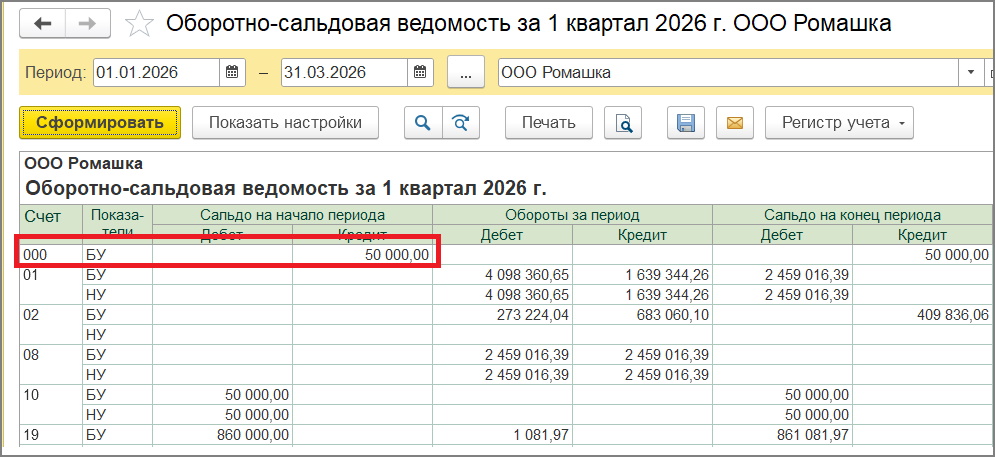Click Показать настройки button
This screenshot has height=457, width=995.
pyautogui.click(x=285, y=123)
